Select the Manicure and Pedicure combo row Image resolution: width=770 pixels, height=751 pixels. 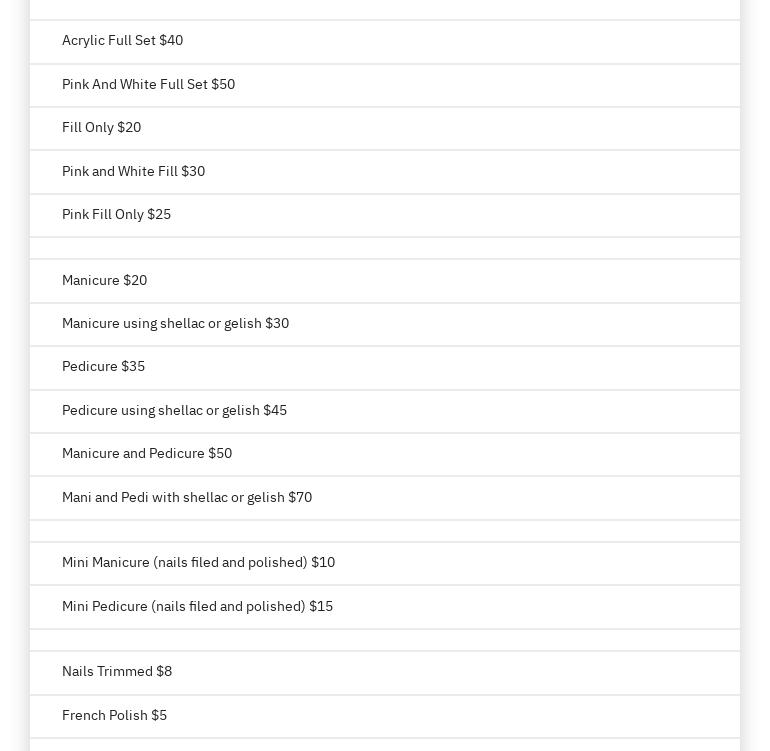coord(147,454)
